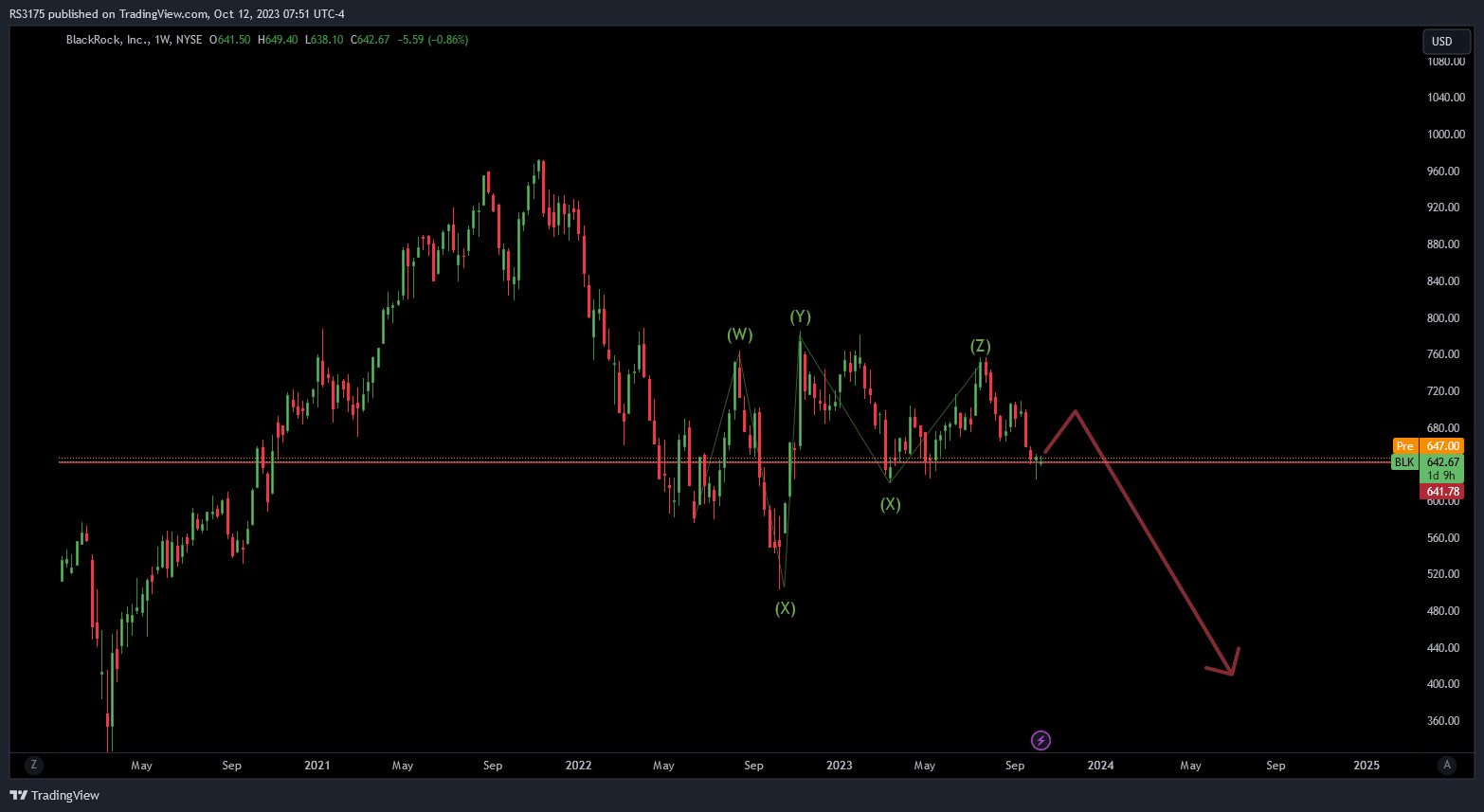This screenshot has height=812, width=1484.
Task: Click the red 641.78 price label
Action: (1442, 492)
